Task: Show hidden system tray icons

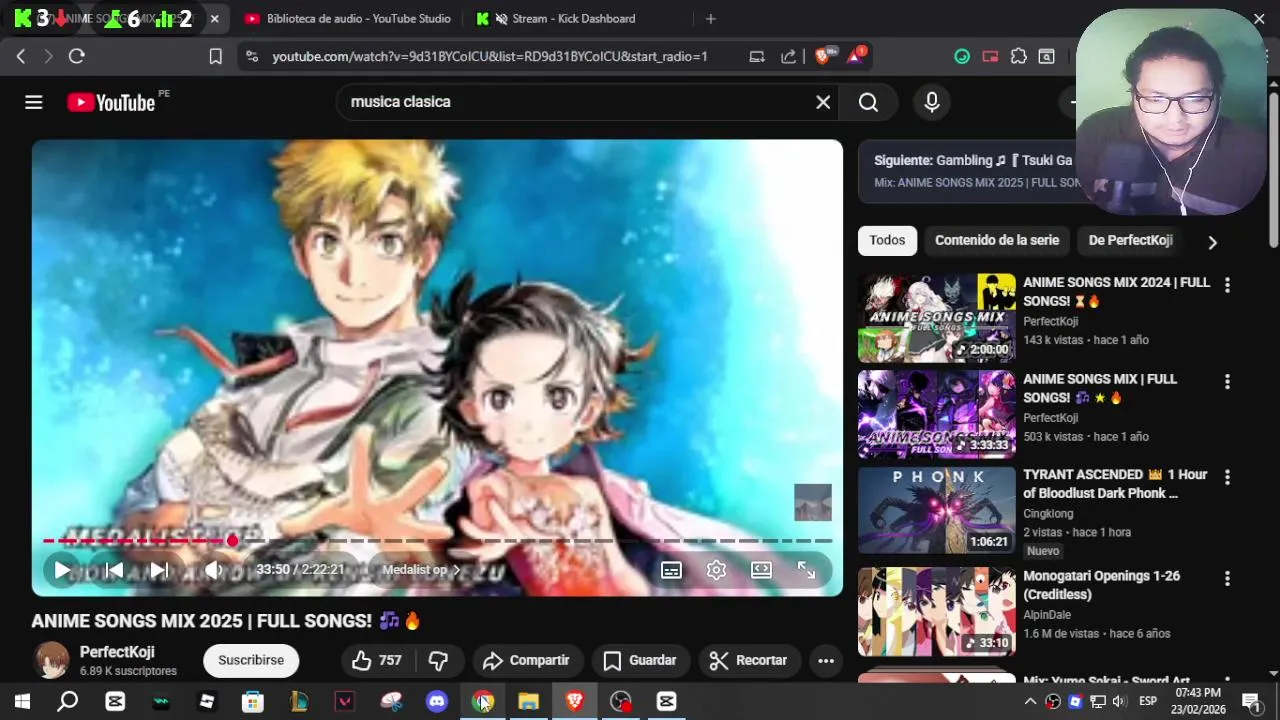Action: 1029,701
